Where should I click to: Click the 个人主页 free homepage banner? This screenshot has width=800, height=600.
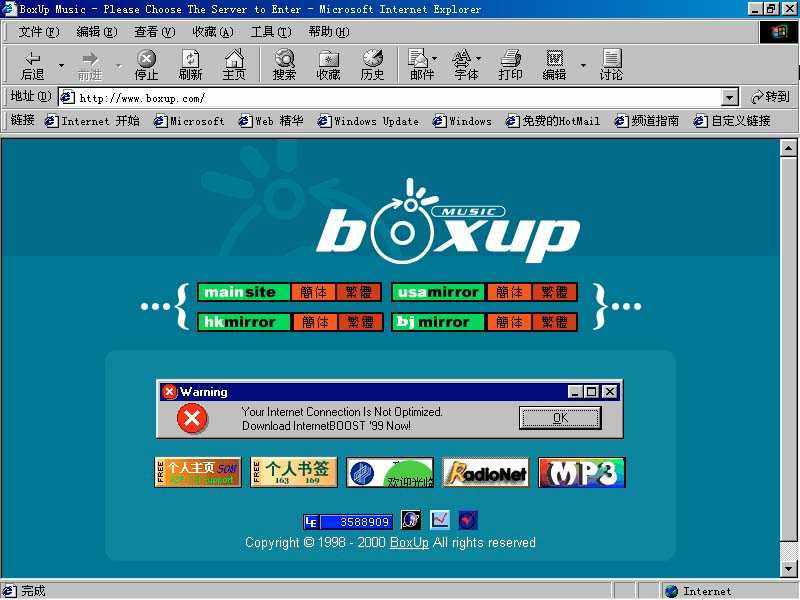point(198,472)
